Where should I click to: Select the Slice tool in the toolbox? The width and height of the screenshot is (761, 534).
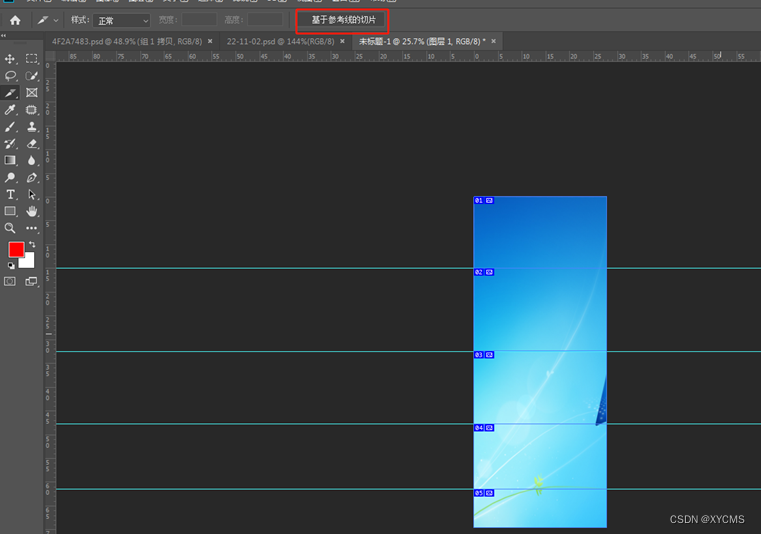pos(10,93)
